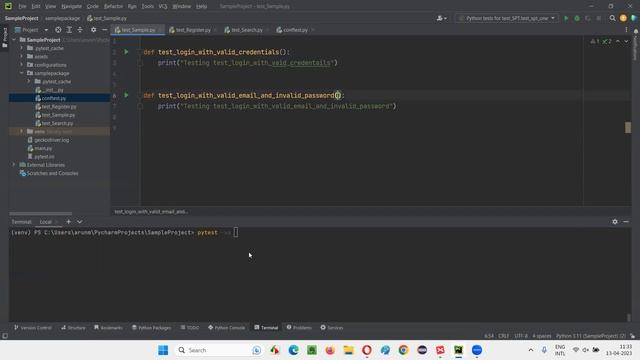The height and width of the screenshot is (360, 640).
Task: Run test_login_with_valid_email_and_invalid_password via gutter arrow
Action: coord(127,95)
